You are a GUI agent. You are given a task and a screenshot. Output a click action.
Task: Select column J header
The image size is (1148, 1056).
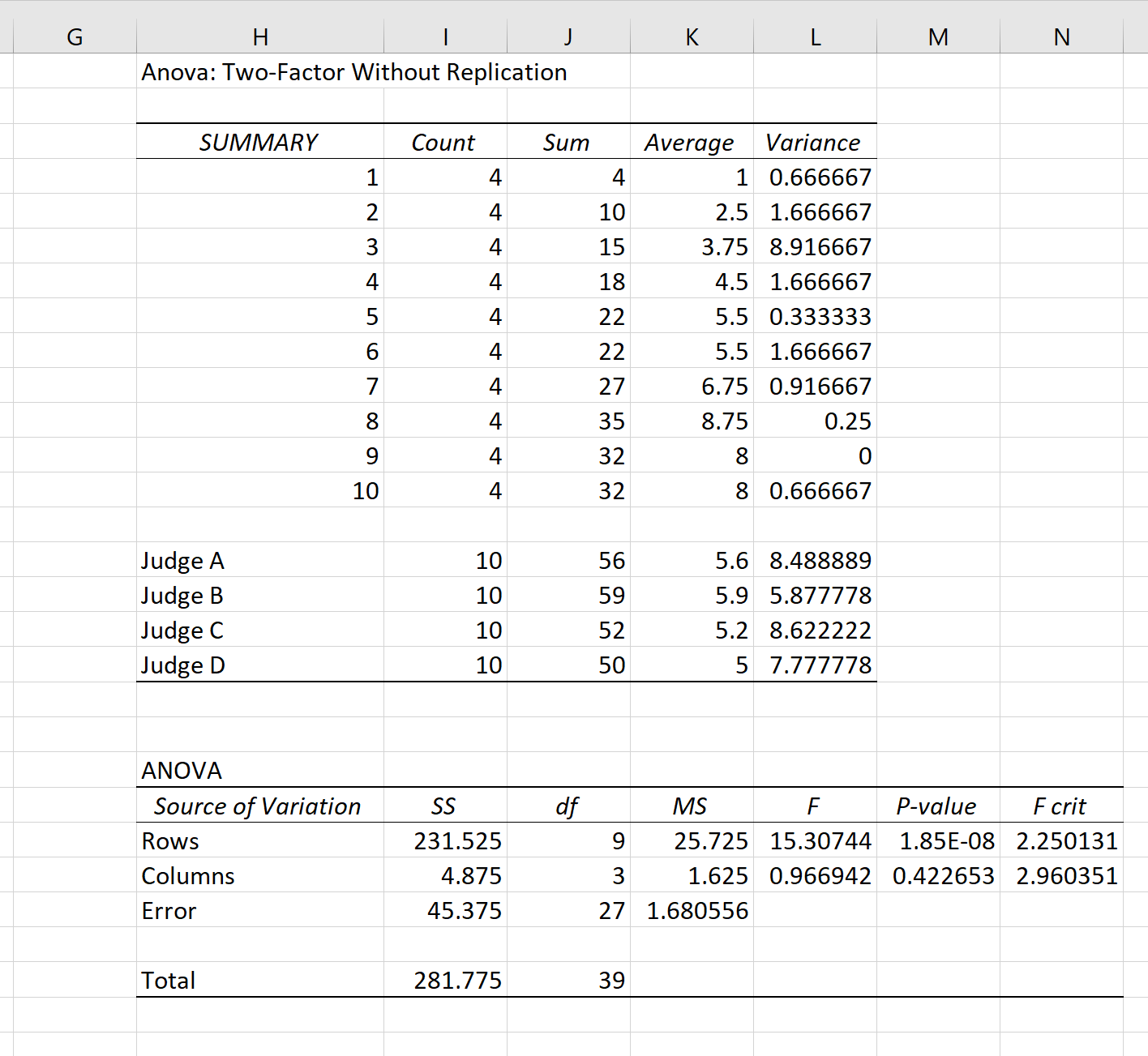tap(568, 36)
